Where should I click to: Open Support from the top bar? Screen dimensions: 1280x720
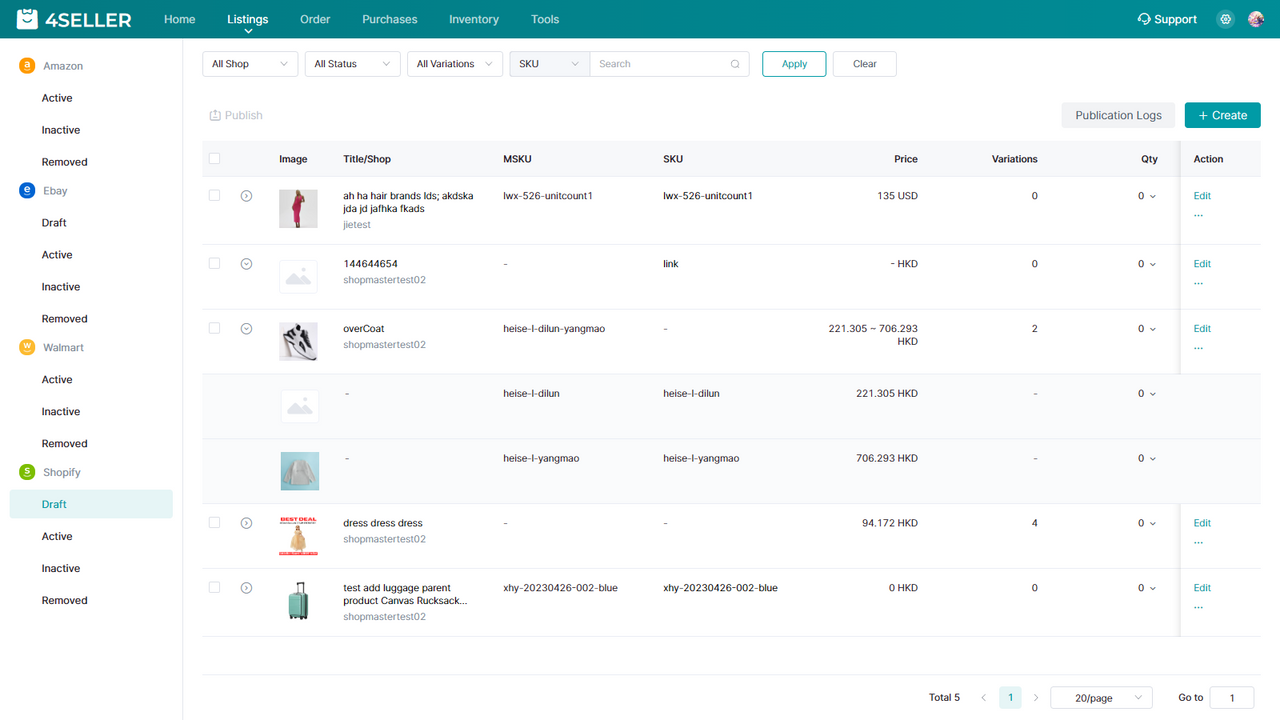[1167, 19]
